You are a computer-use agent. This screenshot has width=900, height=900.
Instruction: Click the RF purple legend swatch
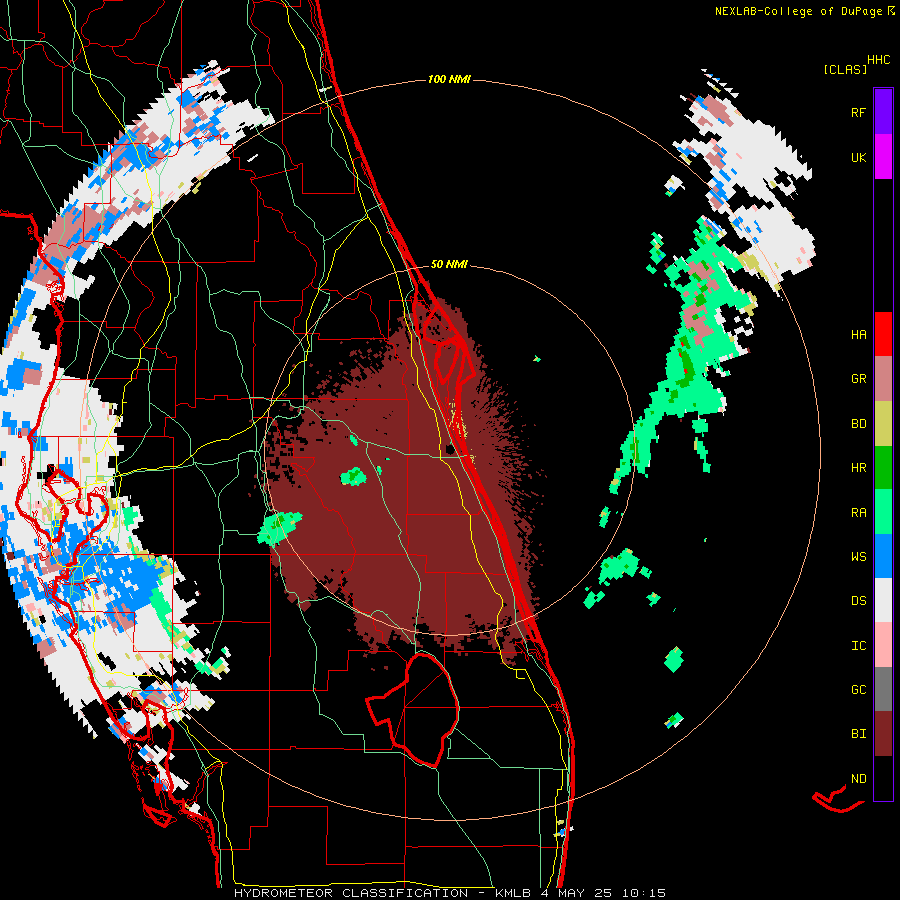(883, 112)
